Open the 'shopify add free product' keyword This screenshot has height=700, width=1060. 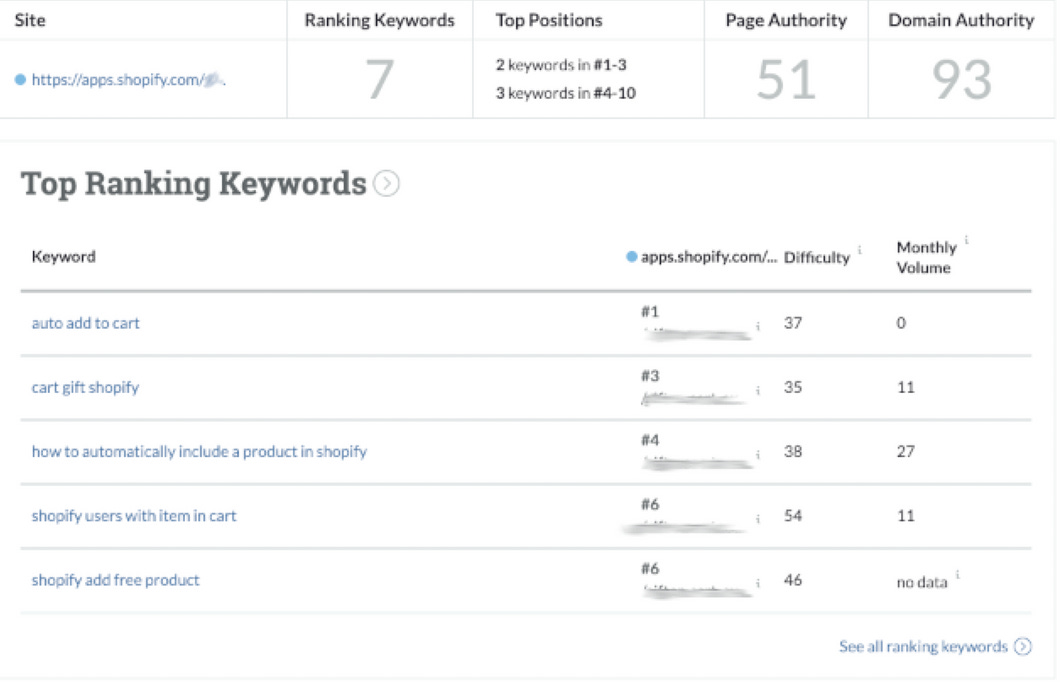point(115,580)
